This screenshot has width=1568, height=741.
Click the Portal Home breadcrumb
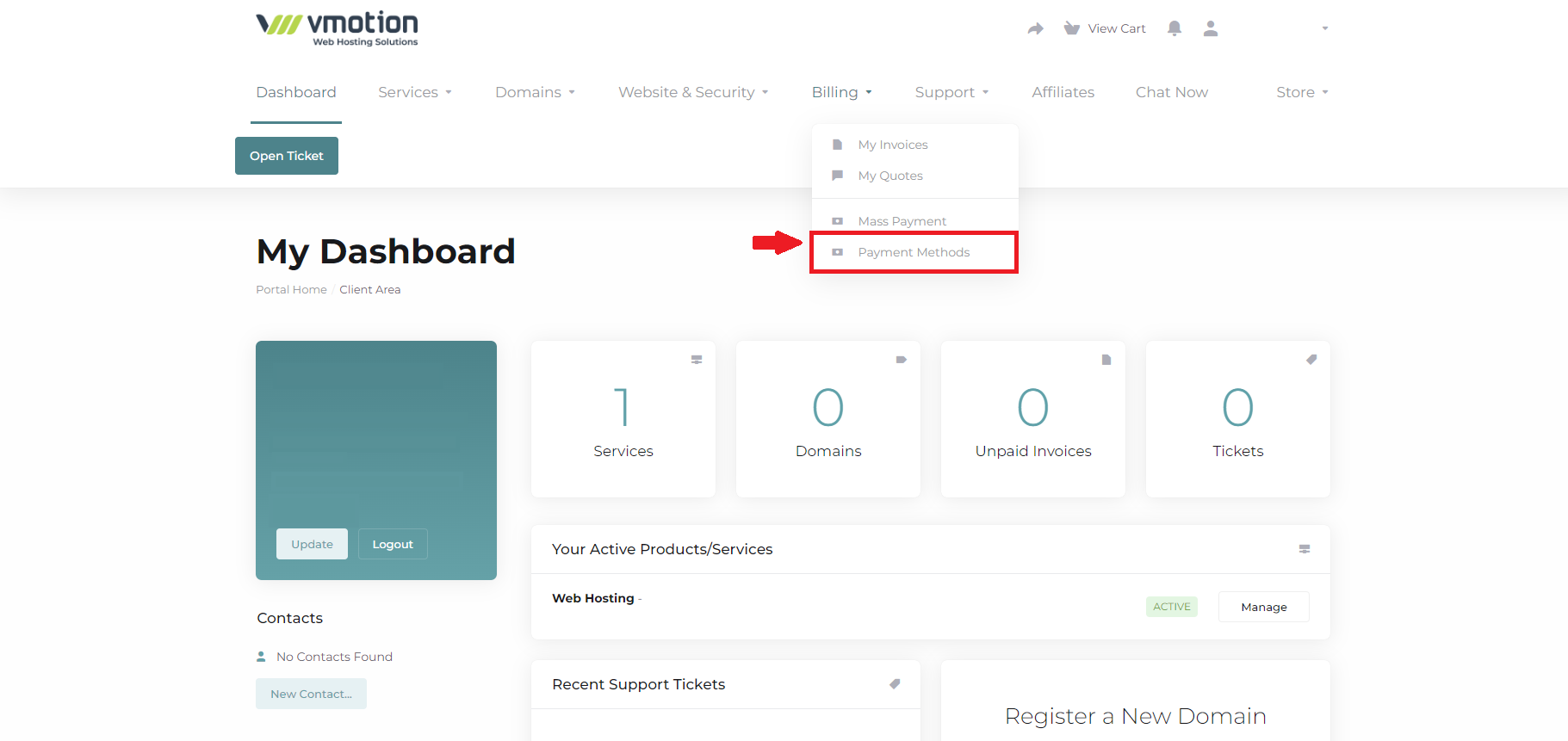[291, 290]
